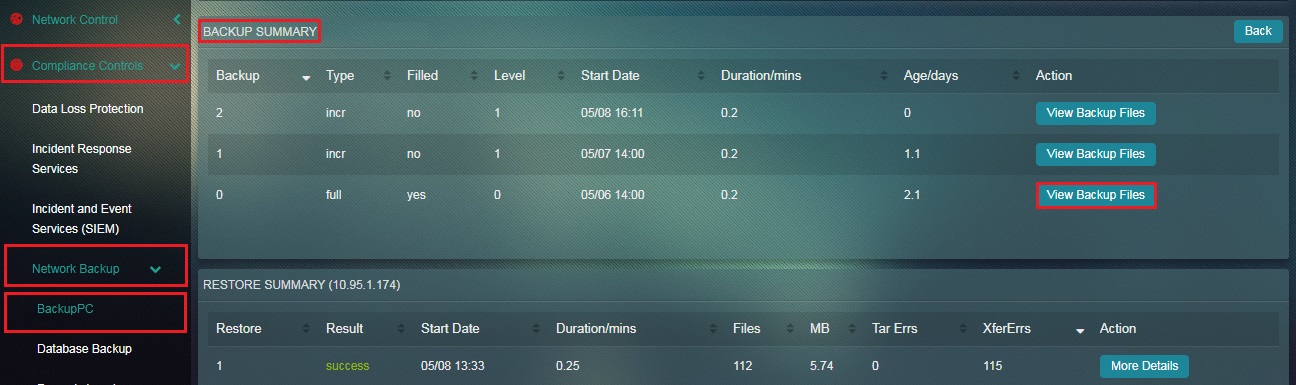
Task: Open Incident Response Services item
Action: tap(82, 159)
